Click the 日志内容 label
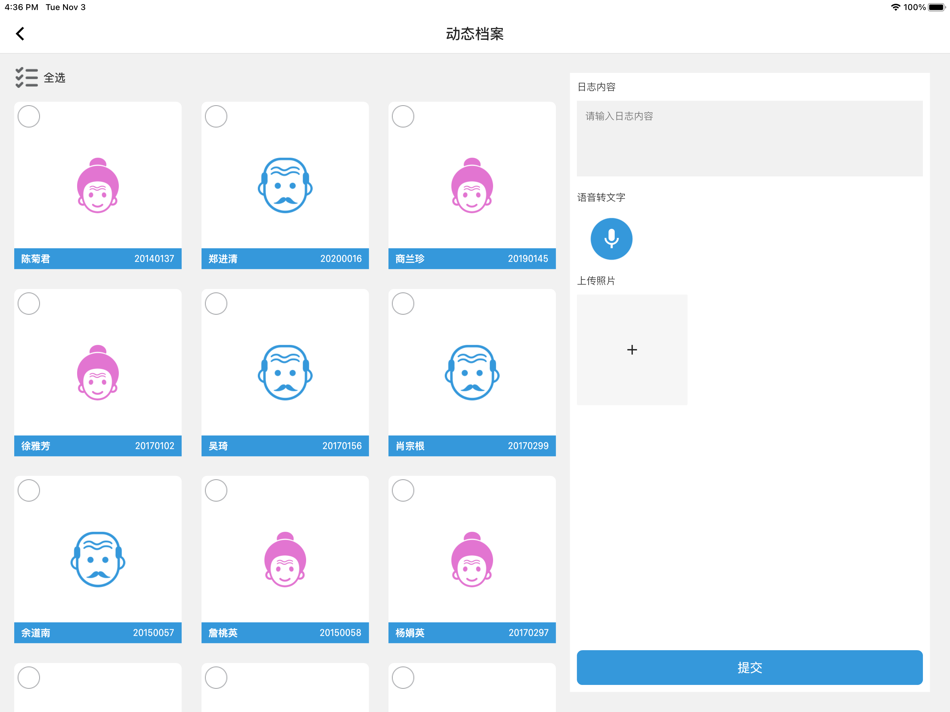Viewport: 950px width, 712px height. coord(596,87)
